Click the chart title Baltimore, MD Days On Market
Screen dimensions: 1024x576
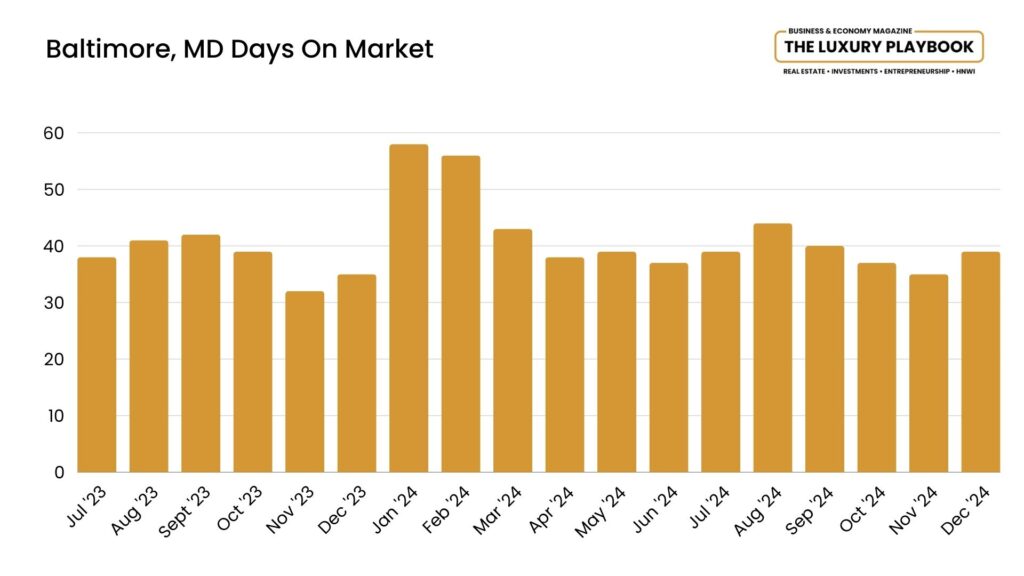tap(240, 49)
